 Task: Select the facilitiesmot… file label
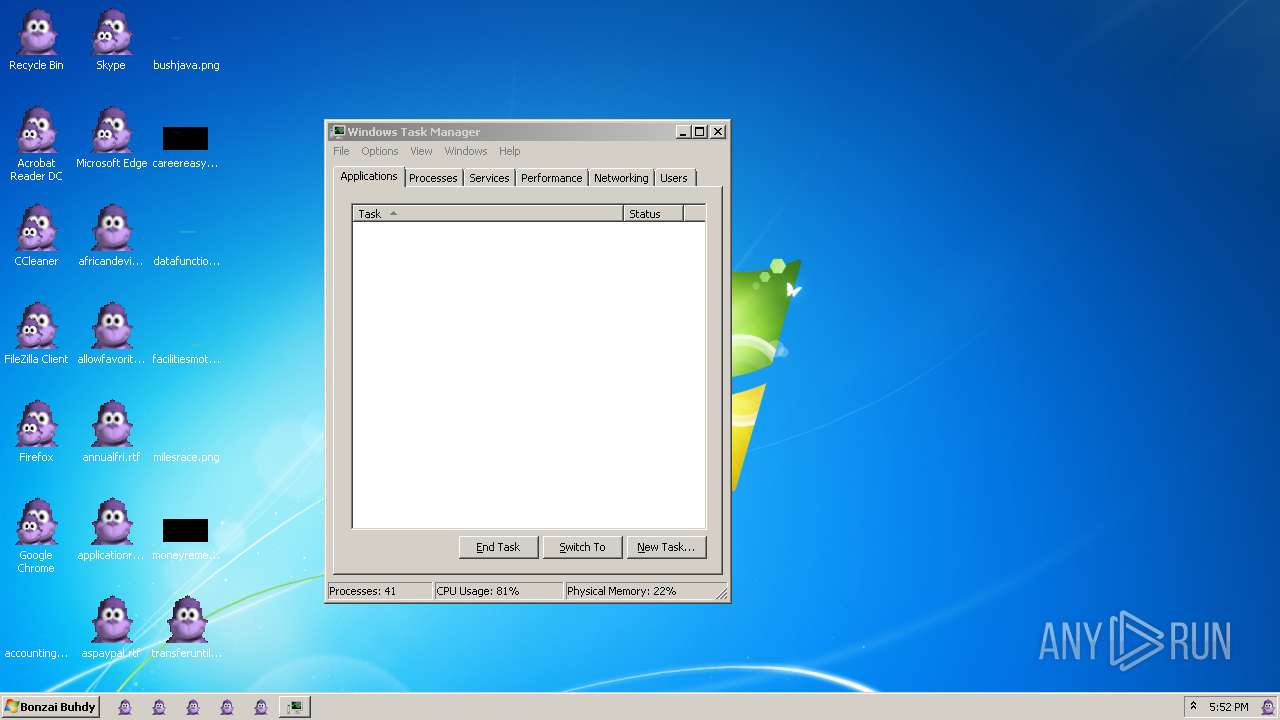[x=186, y=359]
